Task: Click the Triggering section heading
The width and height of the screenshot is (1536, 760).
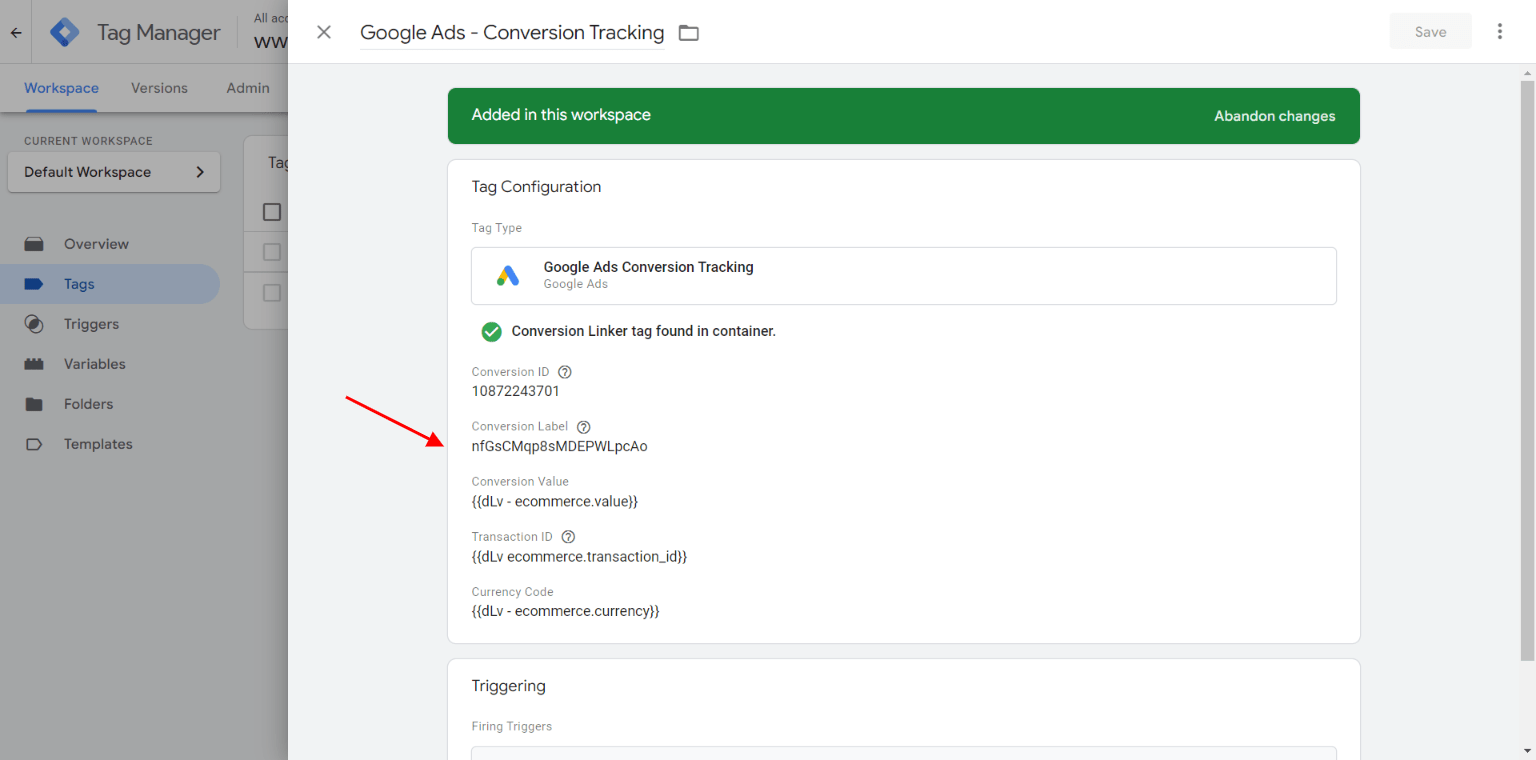Action: 508,686
